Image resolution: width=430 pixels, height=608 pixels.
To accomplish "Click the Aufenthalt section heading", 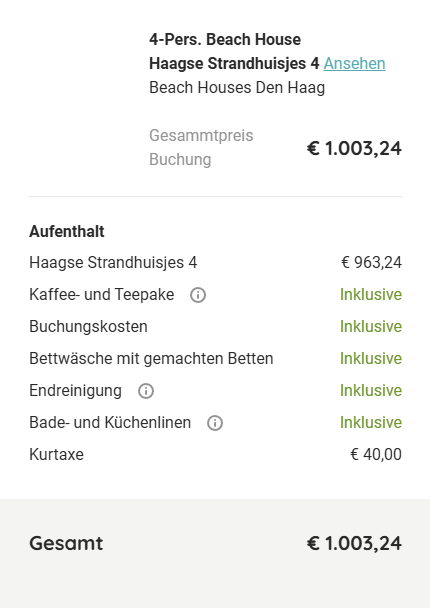I will click(x=67, y=231).
